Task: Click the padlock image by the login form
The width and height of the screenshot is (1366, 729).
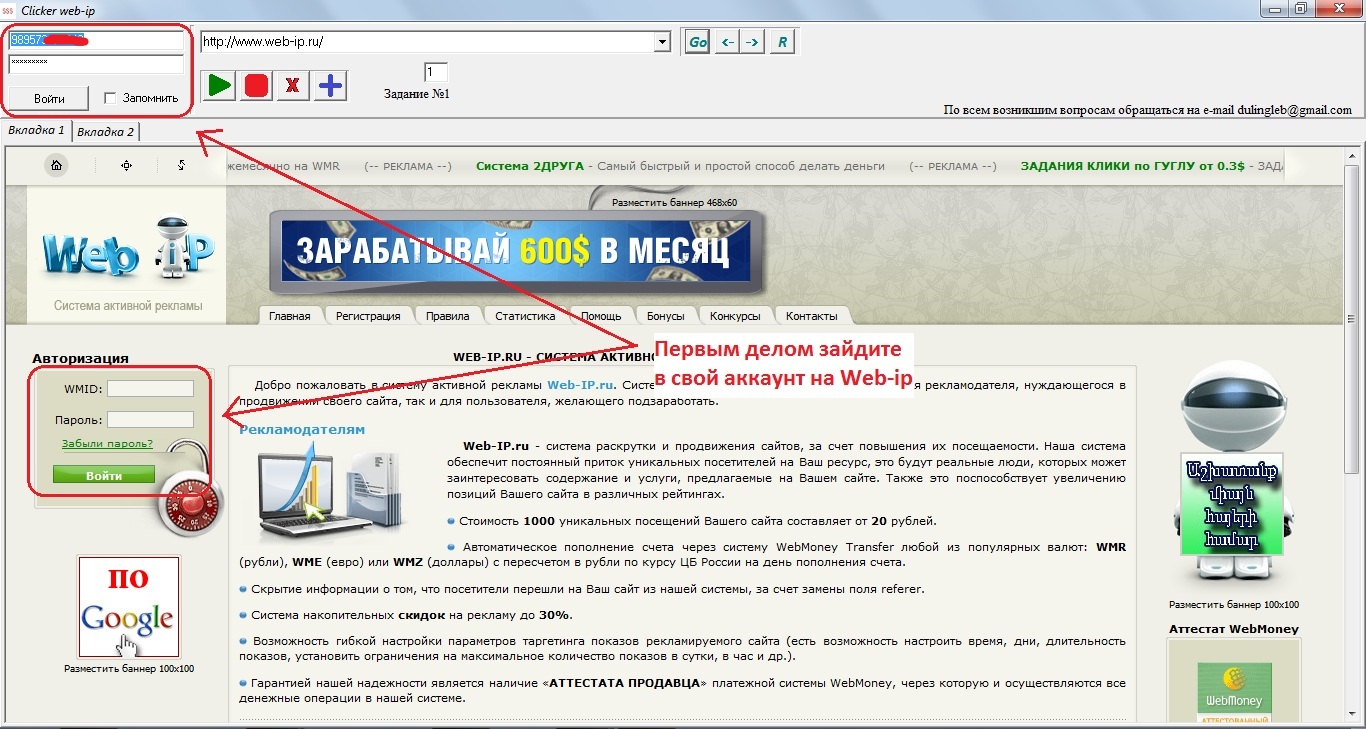Action: point(192,490)
